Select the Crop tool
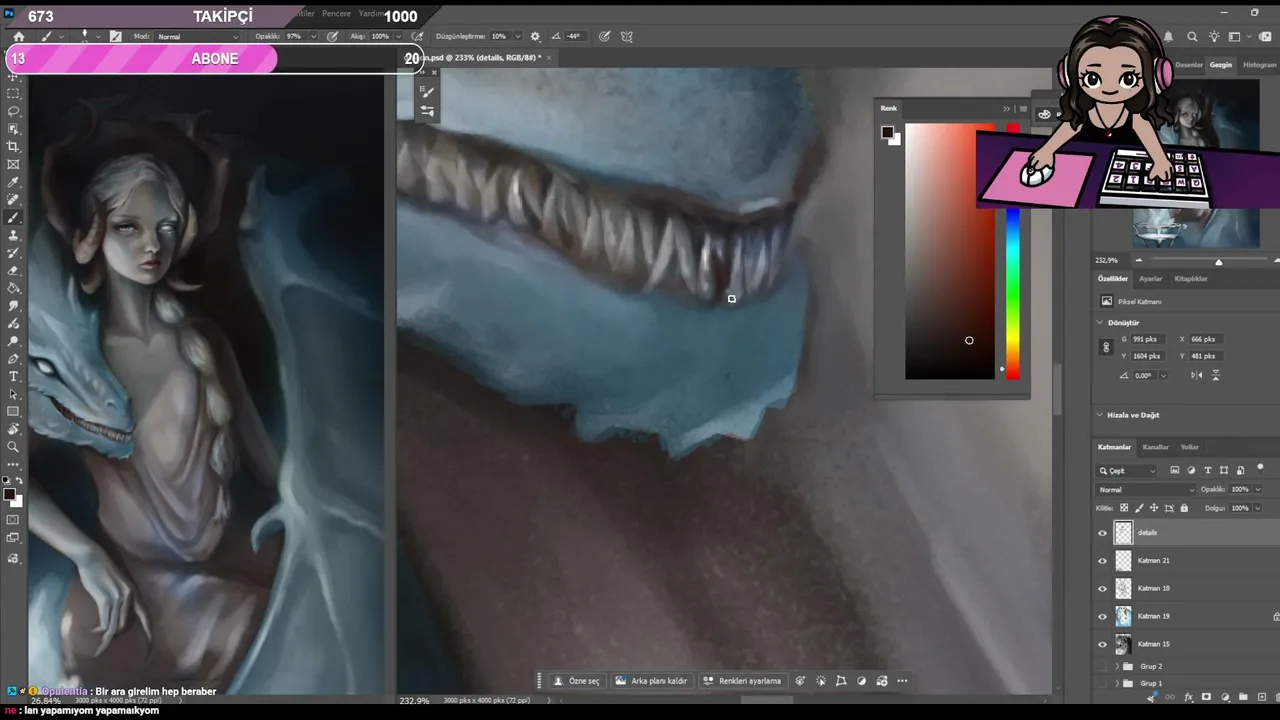Image resolution: width=1280 pixels, height=720 pixels. [x=13, y=146]
